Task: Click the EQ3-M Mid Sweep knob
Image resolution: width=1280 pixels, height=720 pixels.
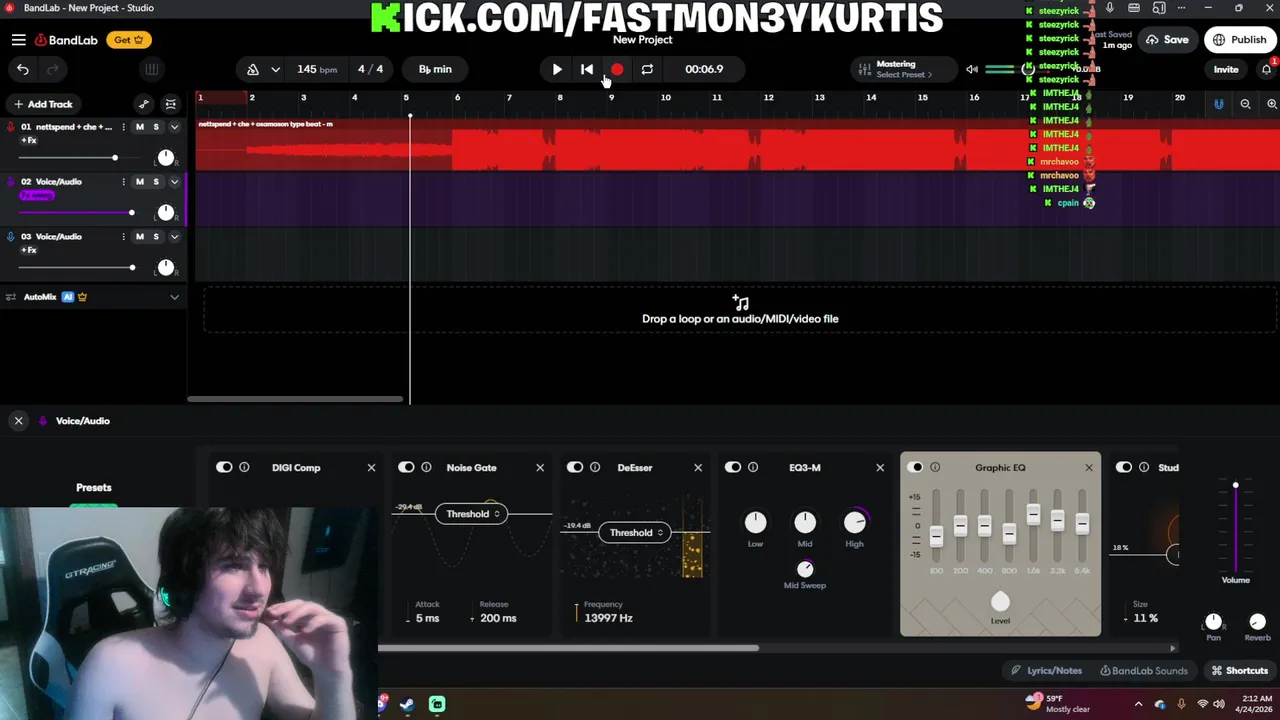Action: 805,568
